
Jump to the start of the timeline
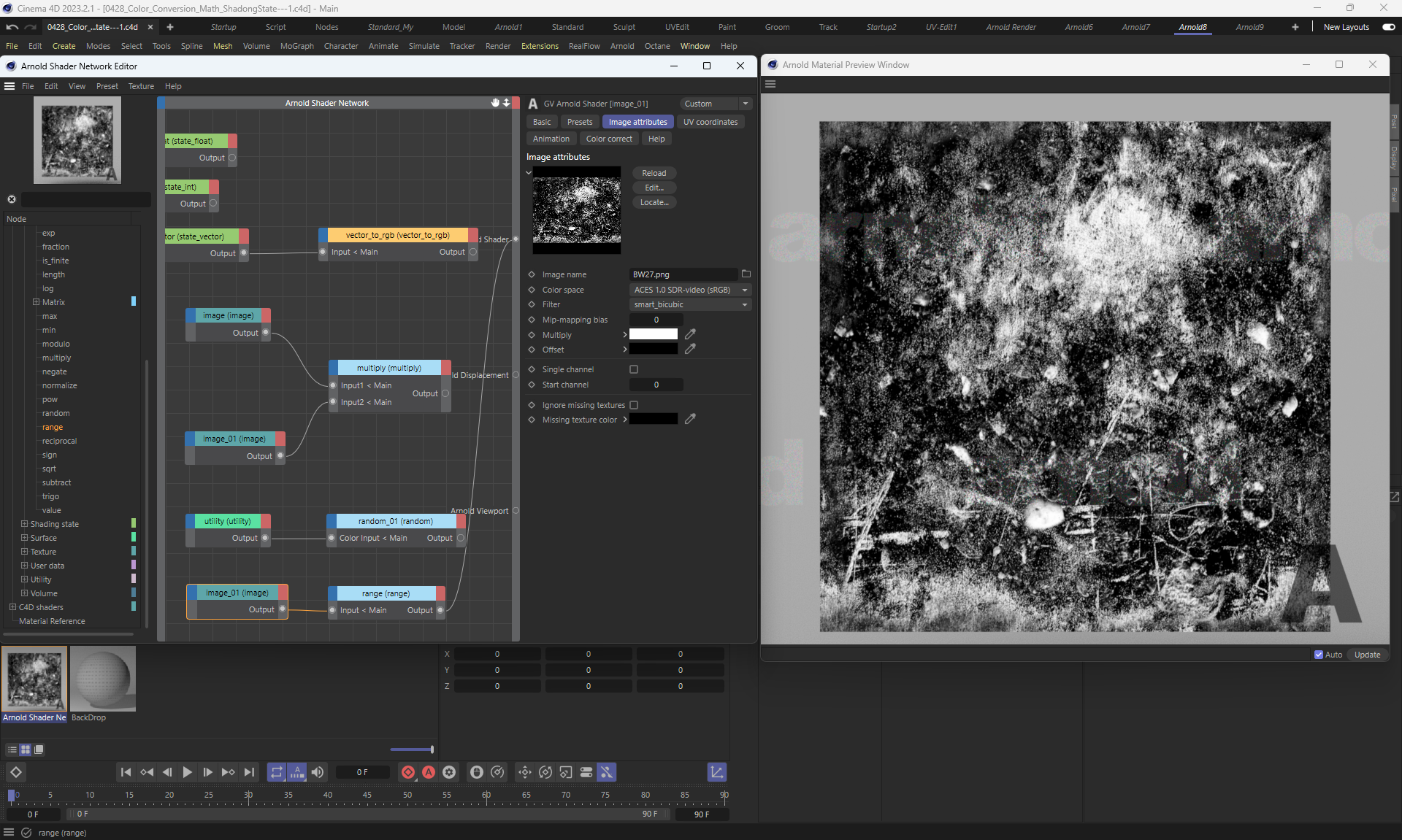[x=126, y=772]
